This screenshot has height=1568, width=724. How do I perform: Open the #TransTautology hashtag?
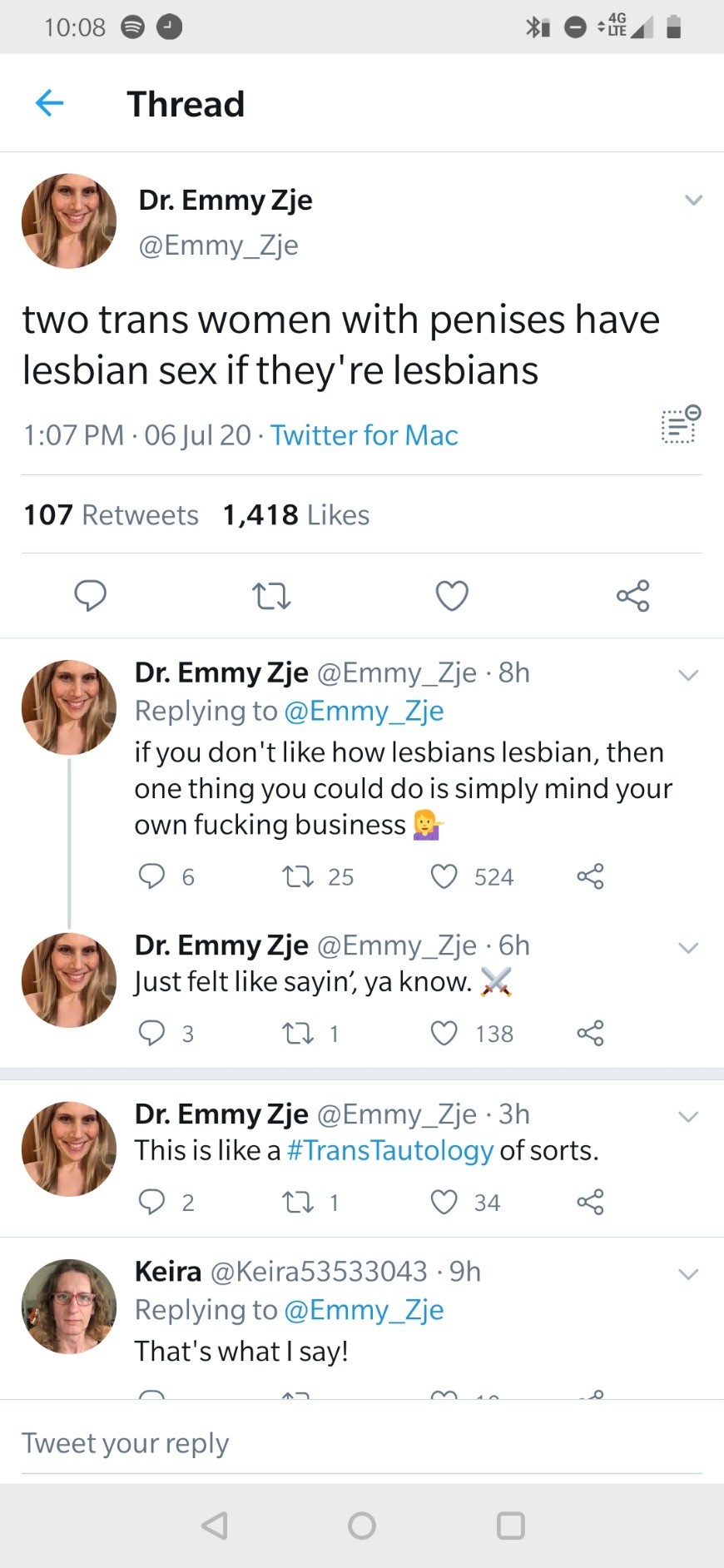tap(390, 1150)
